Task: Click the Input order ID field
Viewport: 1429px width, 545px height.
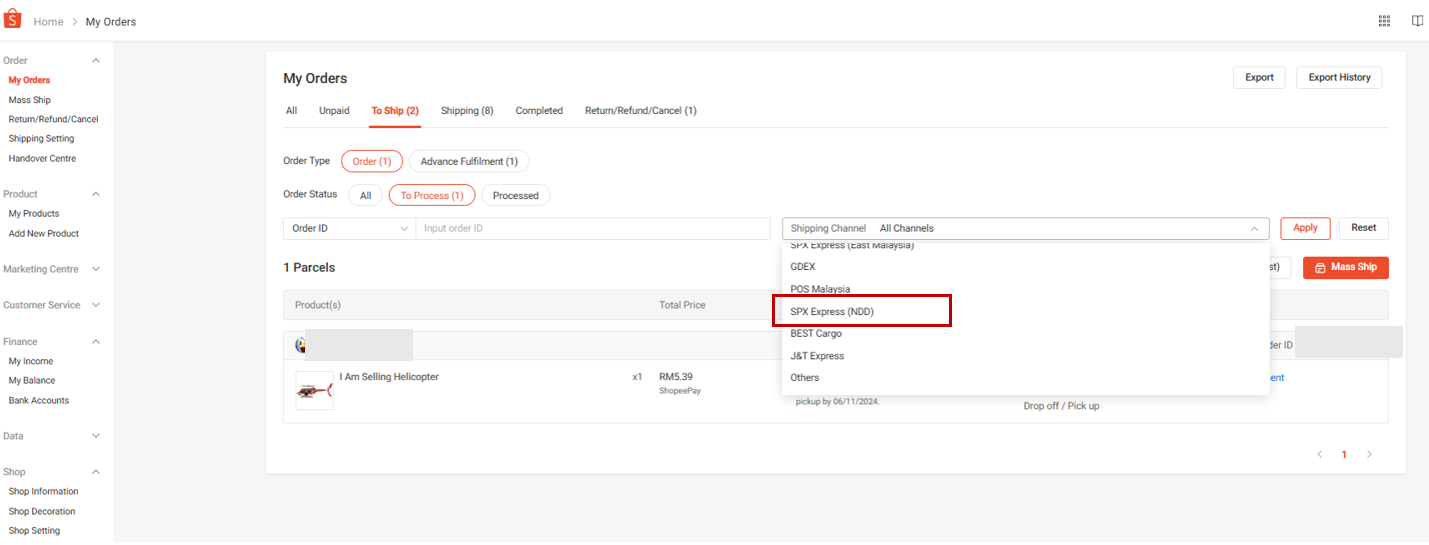Action: pyautogui.click(x=592, y=229)
